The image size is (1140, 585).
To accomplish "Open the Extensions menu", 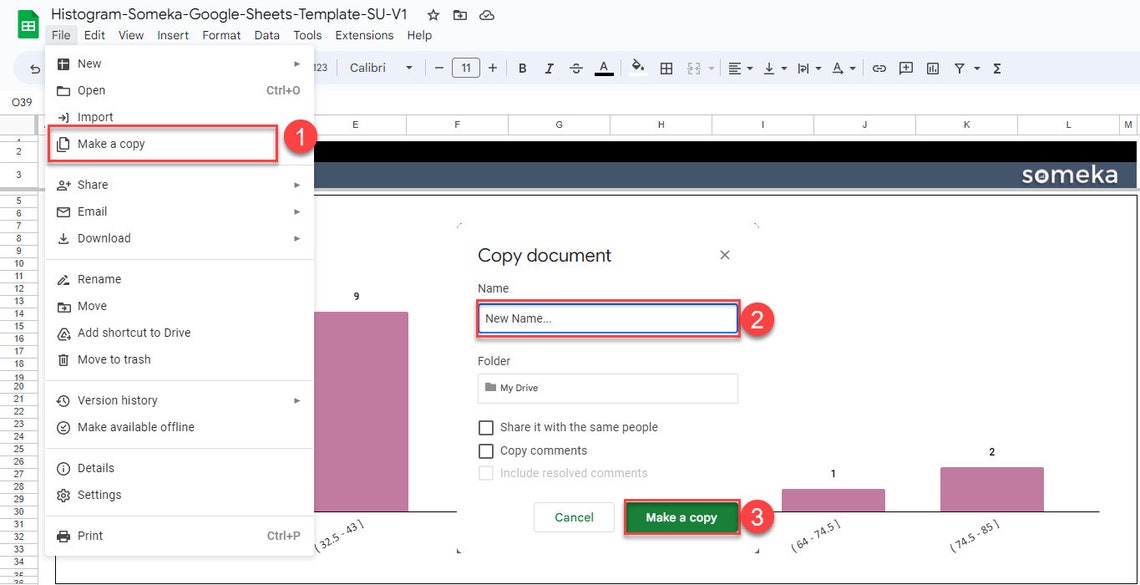I will click(x=364, y=34).
